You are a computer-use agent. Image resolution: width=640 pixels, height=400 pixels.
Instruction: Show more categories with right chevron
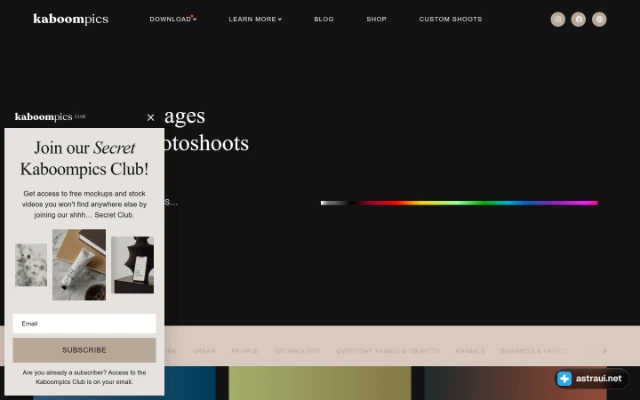604,351
